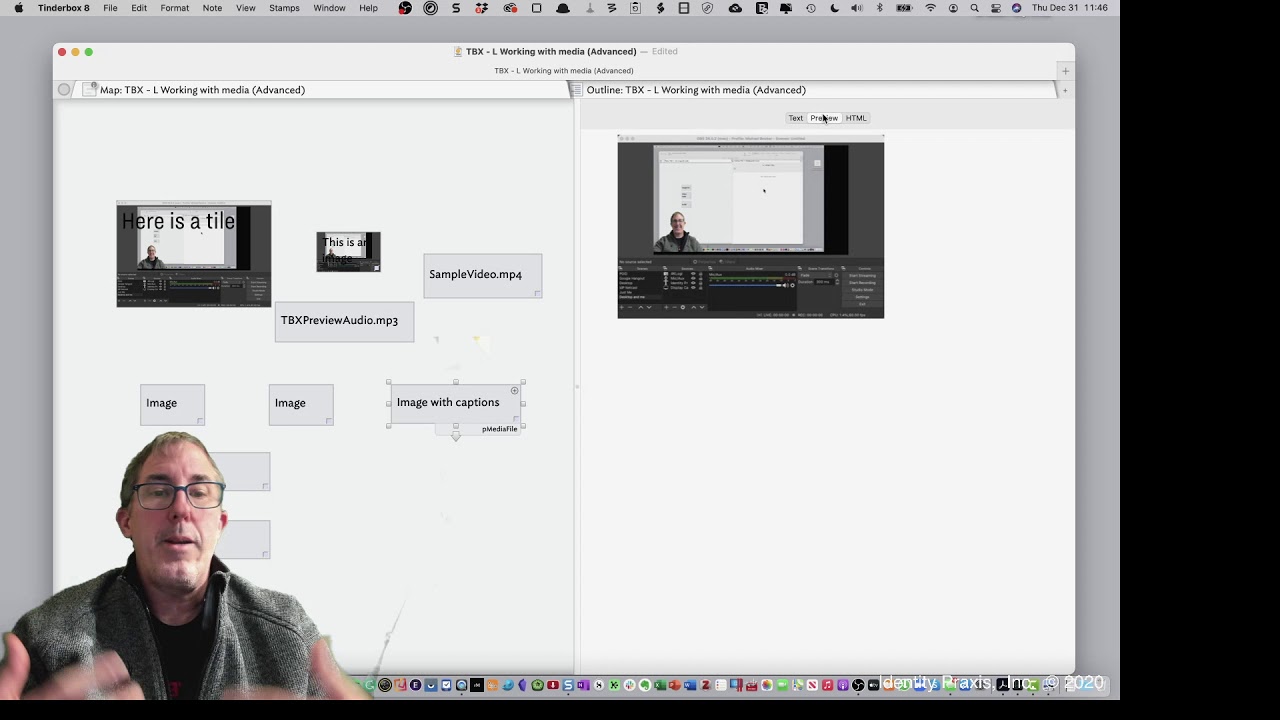1280x720 pixels.
Task: Open Podcasts from the Dock
Action: (842, 685)
